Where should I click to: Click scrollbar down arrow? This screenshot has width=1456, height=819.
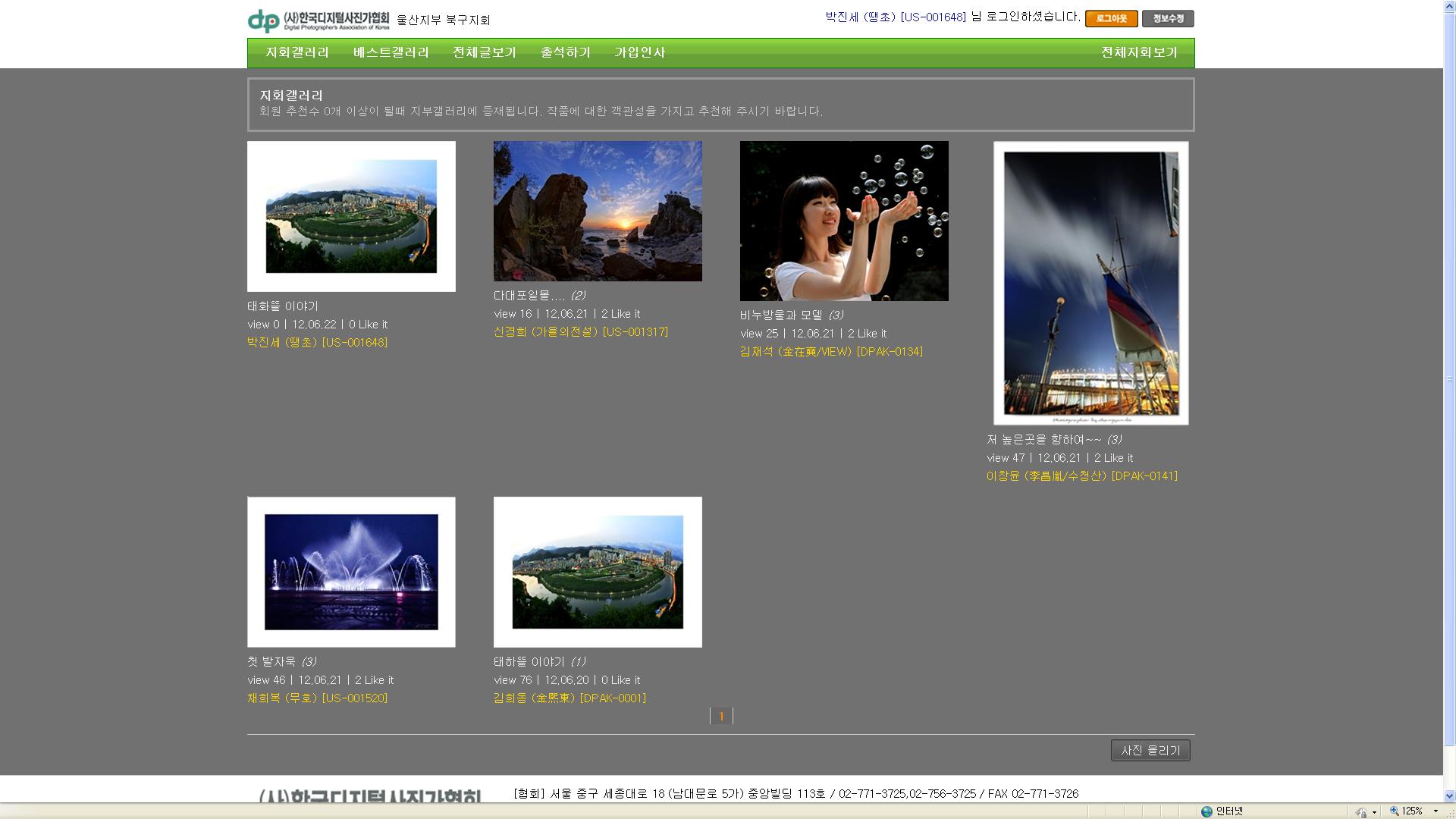tap(1449, 796)
